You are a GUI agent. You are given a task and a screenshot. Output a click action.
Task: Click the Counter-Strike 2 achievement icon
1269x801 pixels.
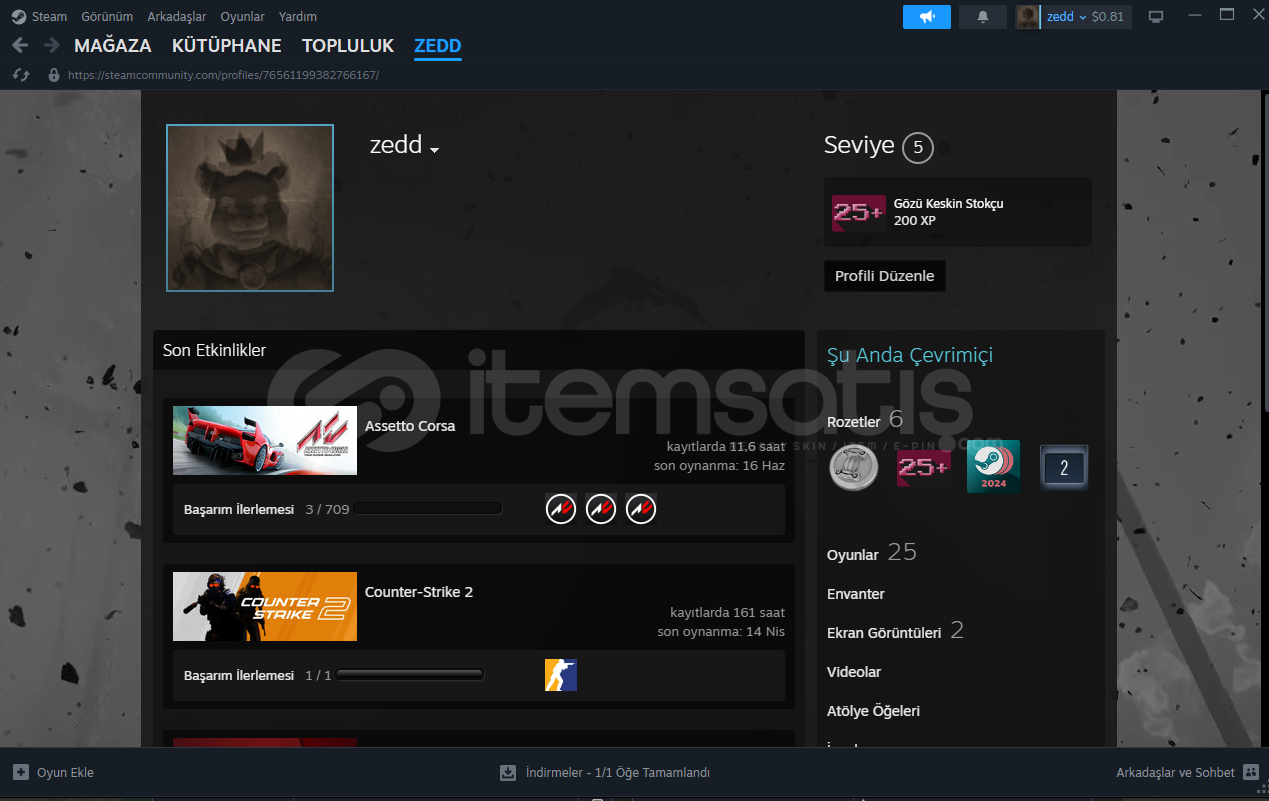561,675
